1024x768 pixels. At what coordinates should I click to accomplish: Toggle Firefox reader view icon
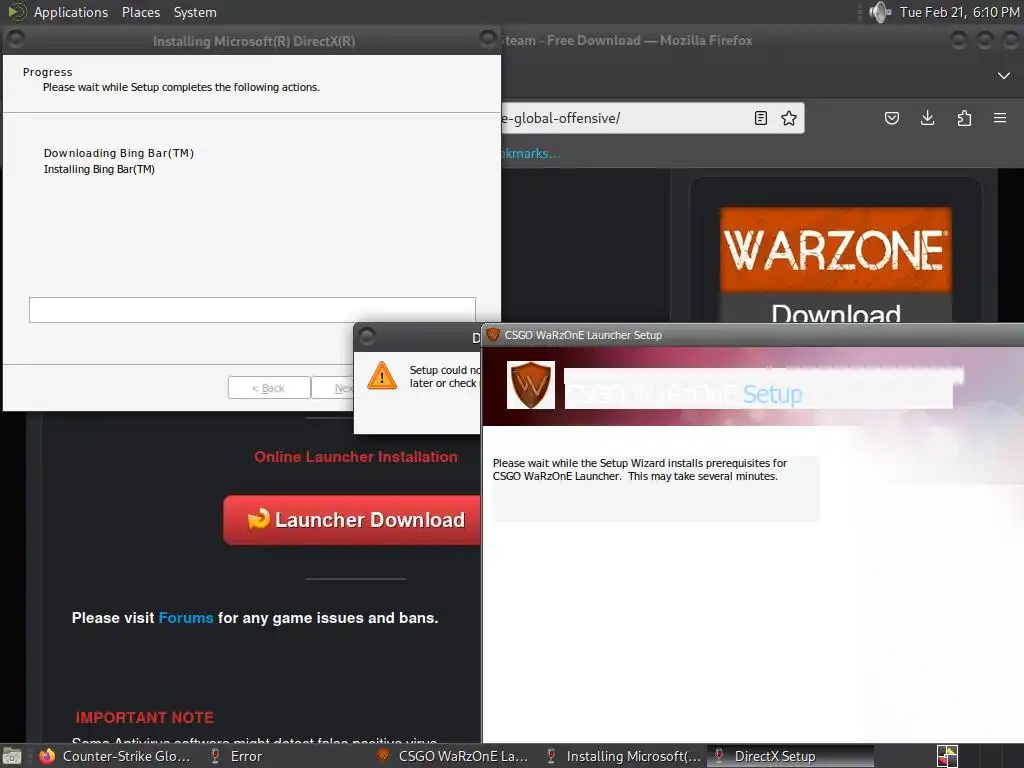(760, 118)
